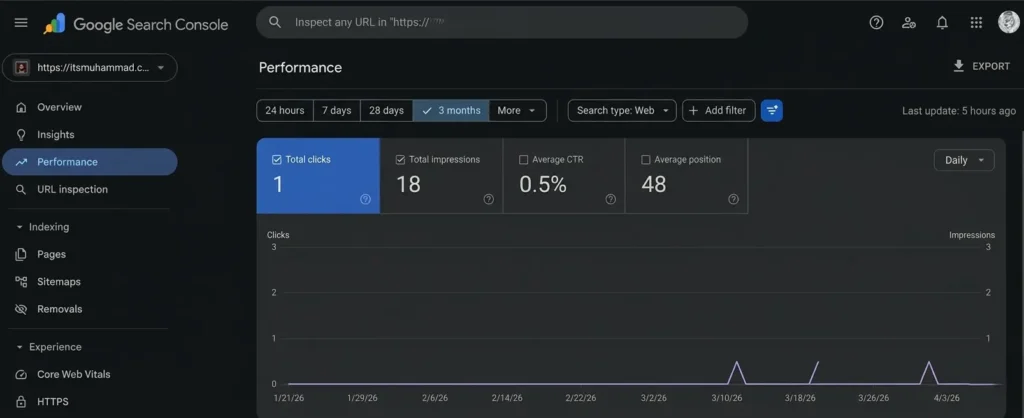The height and width of the screenshot is (418, 1024).
Task: Click the 2/14/26 date axis label
Action: pos(507,398)
